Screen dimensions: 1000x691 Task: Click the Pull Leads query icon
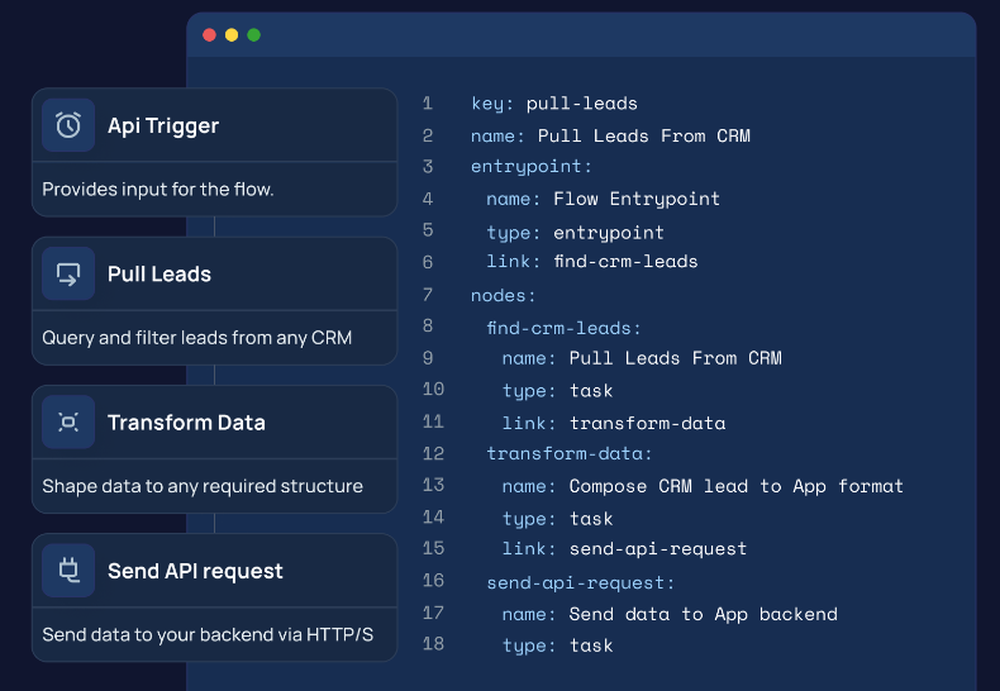[66, 273]
